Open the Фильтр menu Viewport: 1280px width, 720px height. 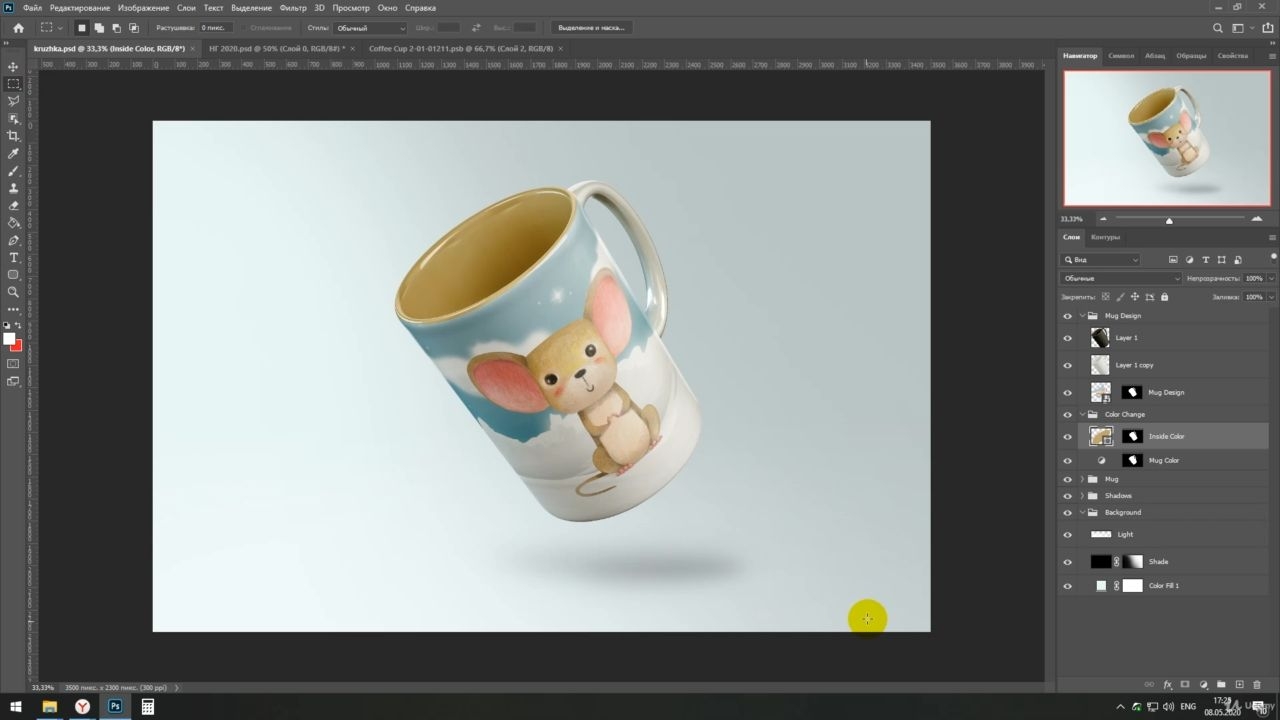293,8
